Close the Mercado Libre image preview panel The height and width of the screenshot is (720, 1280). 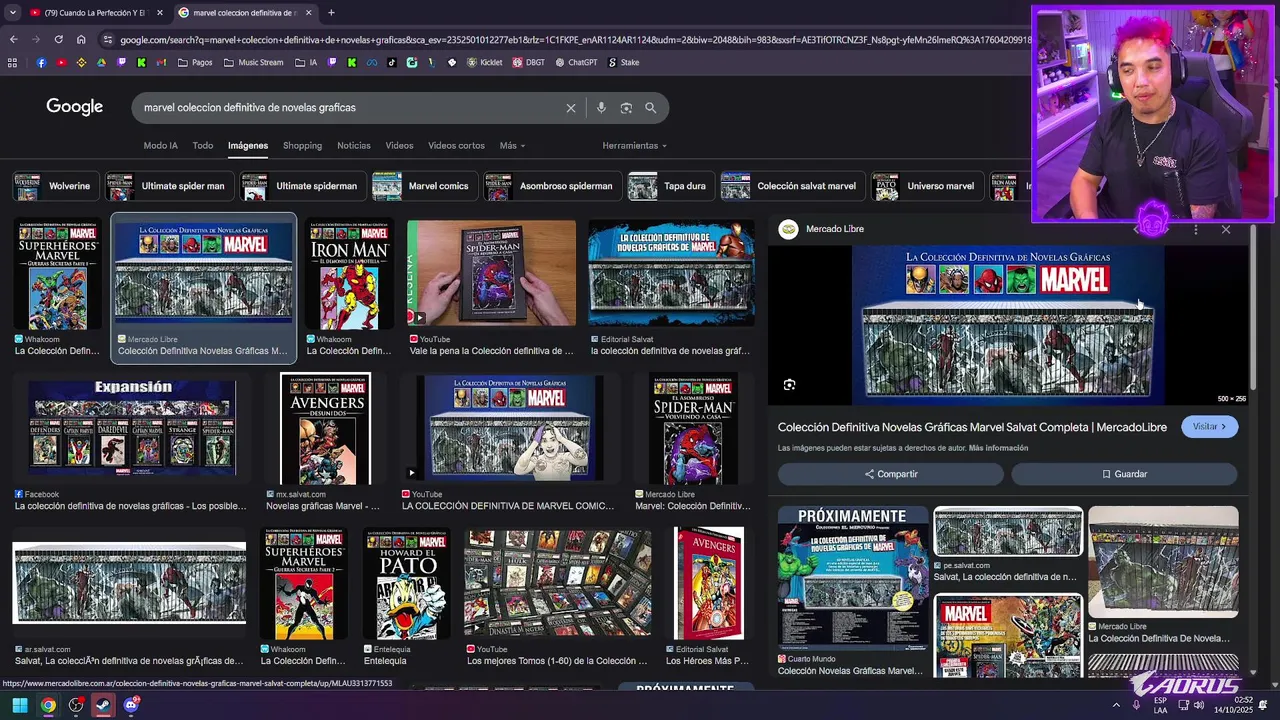(1226, 229)
